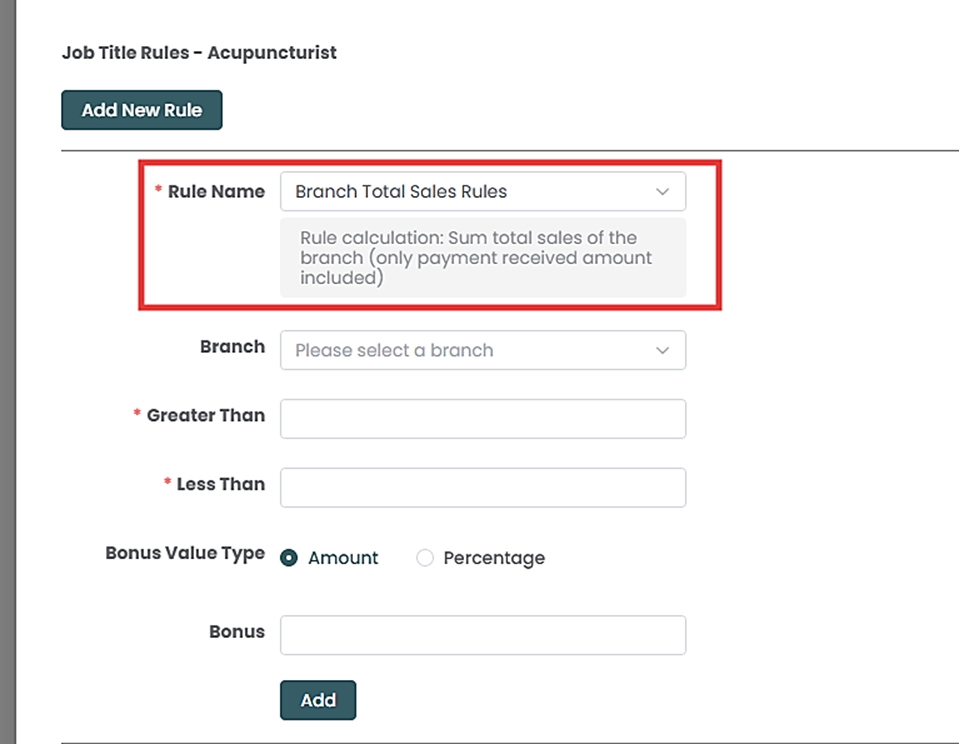The height and width of the screenshot is (744, 959).
Task: Expand the Branch dropdown arrow
Action: [x=662, y=351]
